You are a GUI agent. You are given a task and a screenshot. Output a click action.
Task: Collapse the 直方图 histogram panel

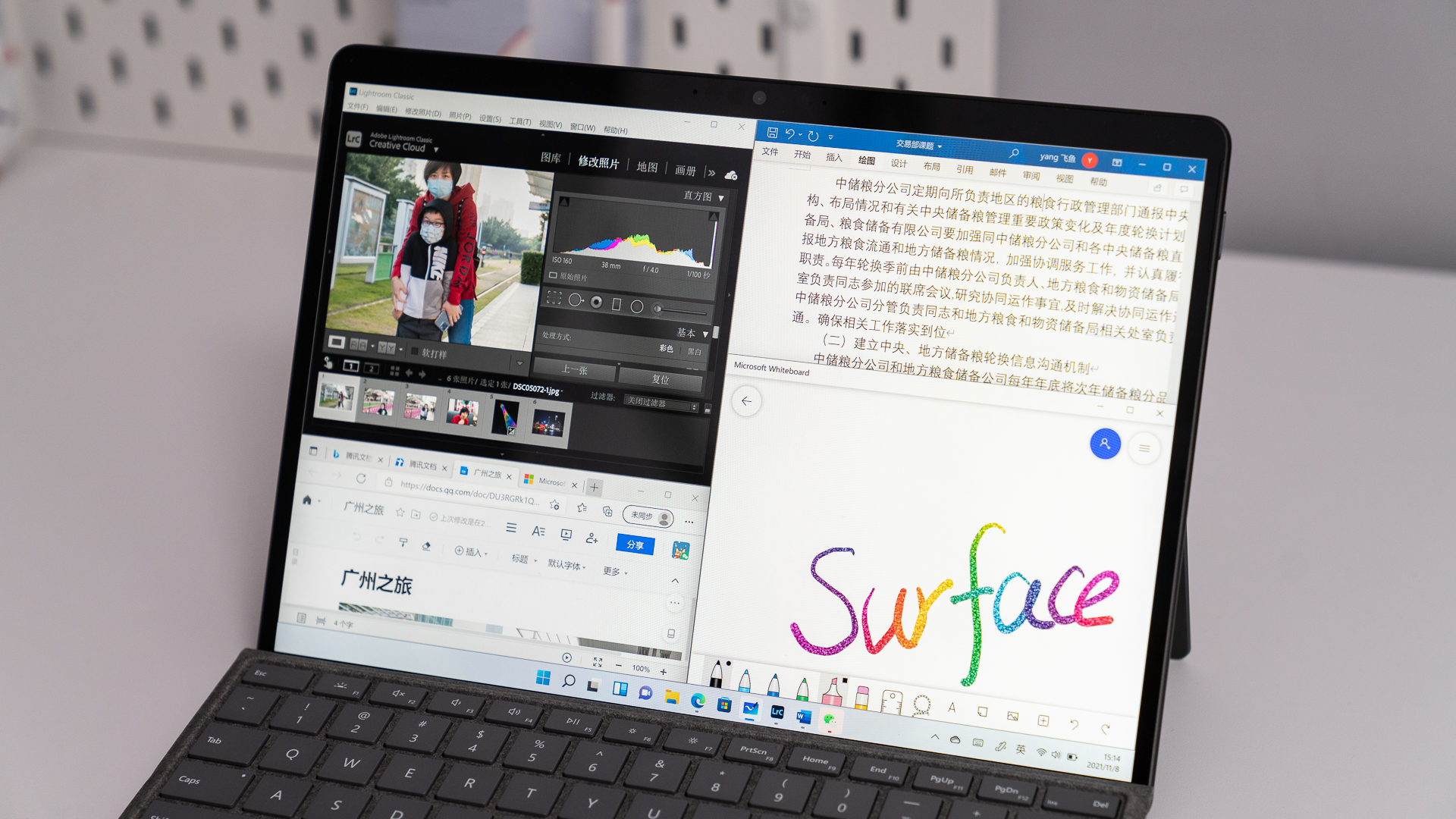(721, 198)
